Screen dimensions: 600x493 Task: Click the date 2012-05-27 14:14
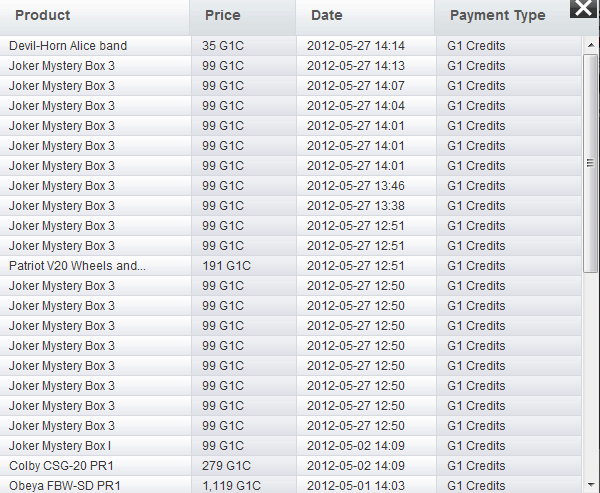(x=356, y=46)
